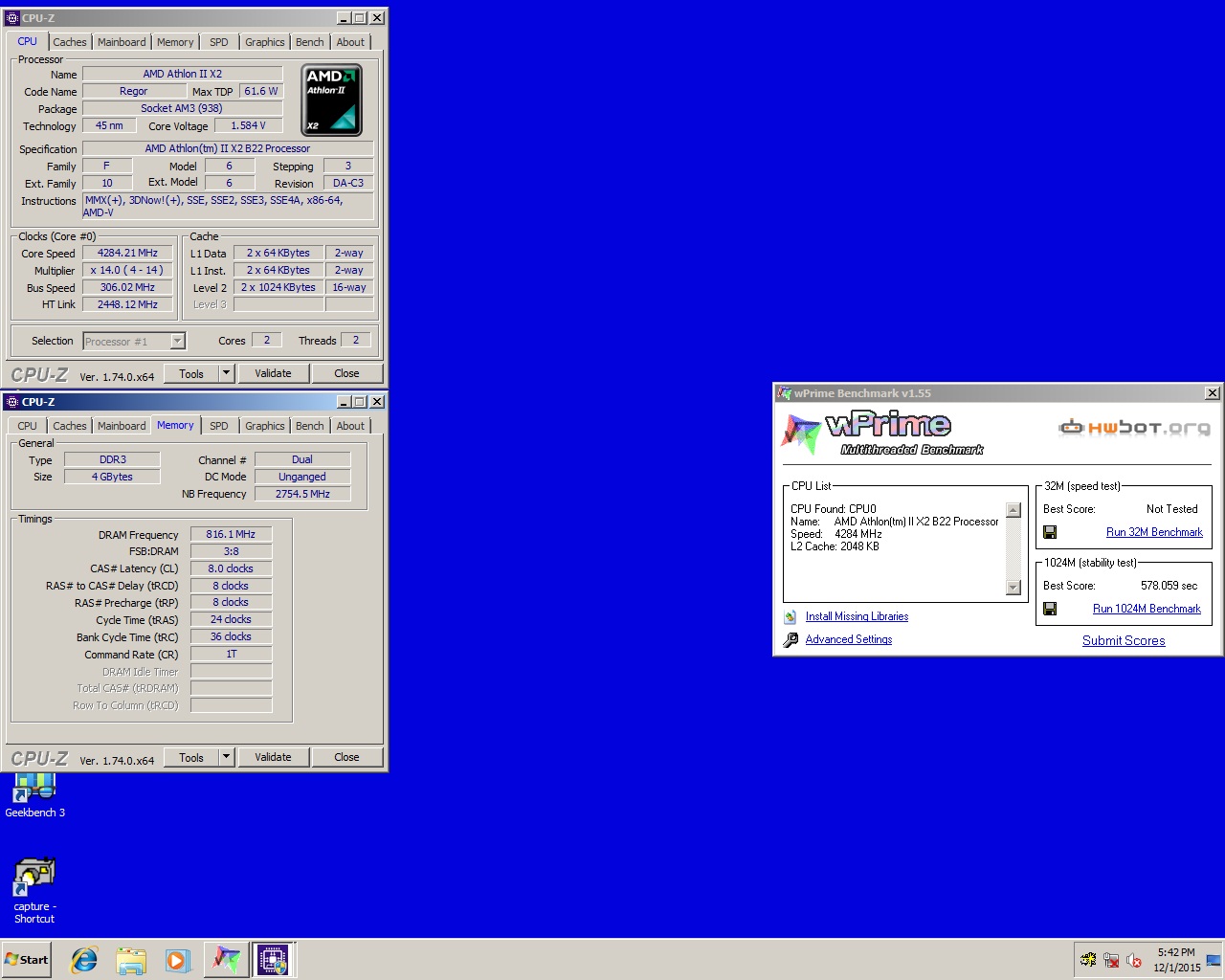1225x980 pixels.
Task: Click scroll up arrow in CPU List
Action: click(x=1013, y=510)
